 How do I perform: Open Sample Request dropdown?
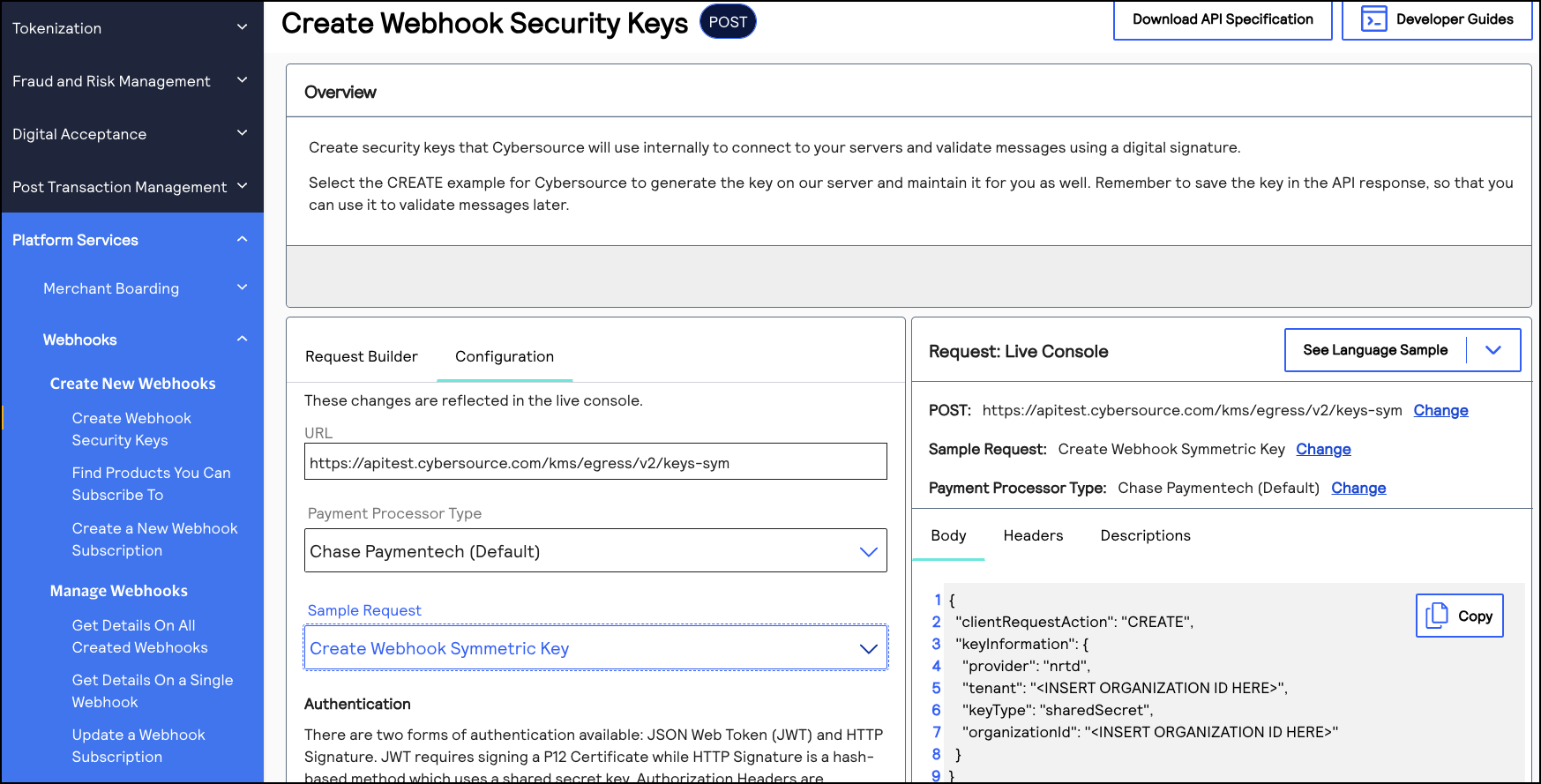(595, 648)
